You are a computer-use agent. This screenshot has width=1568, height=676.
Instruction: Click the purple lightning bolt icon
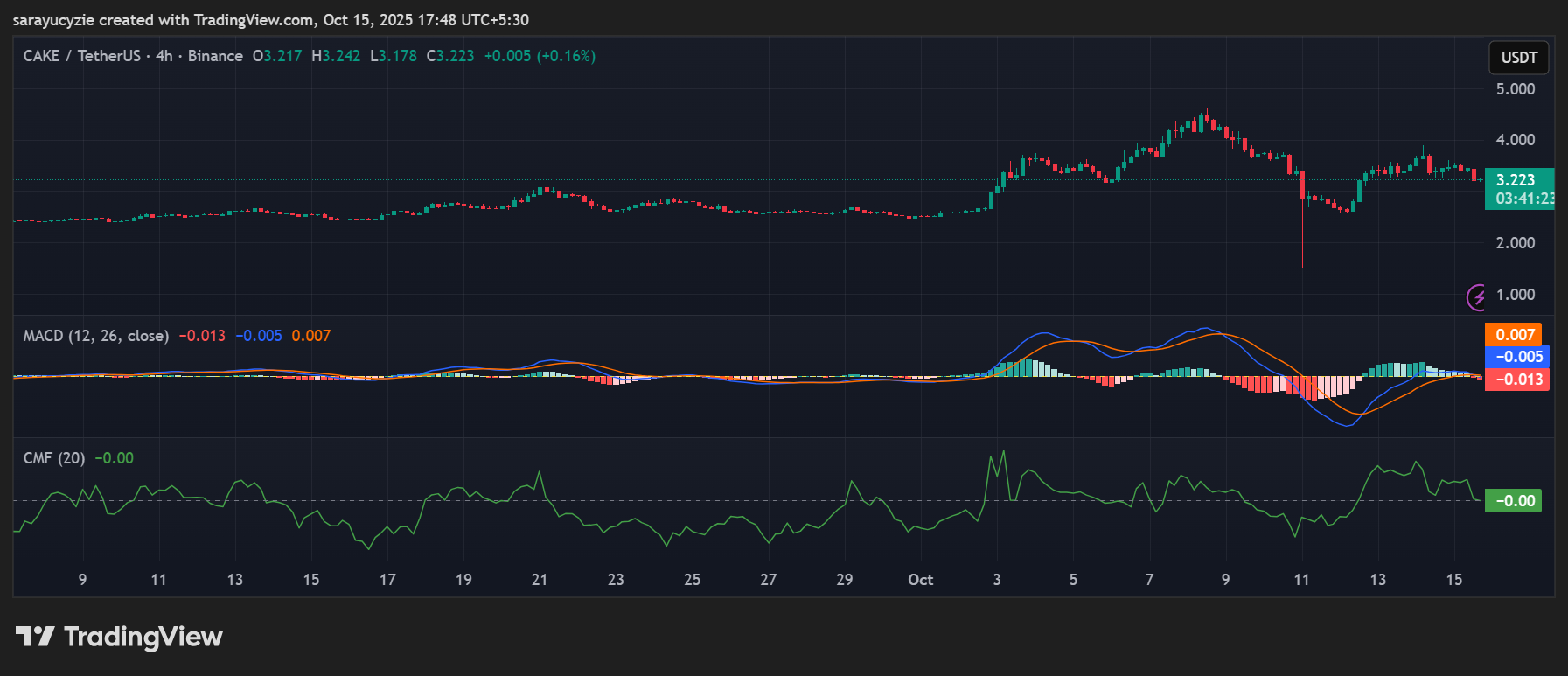(1477, 297)
